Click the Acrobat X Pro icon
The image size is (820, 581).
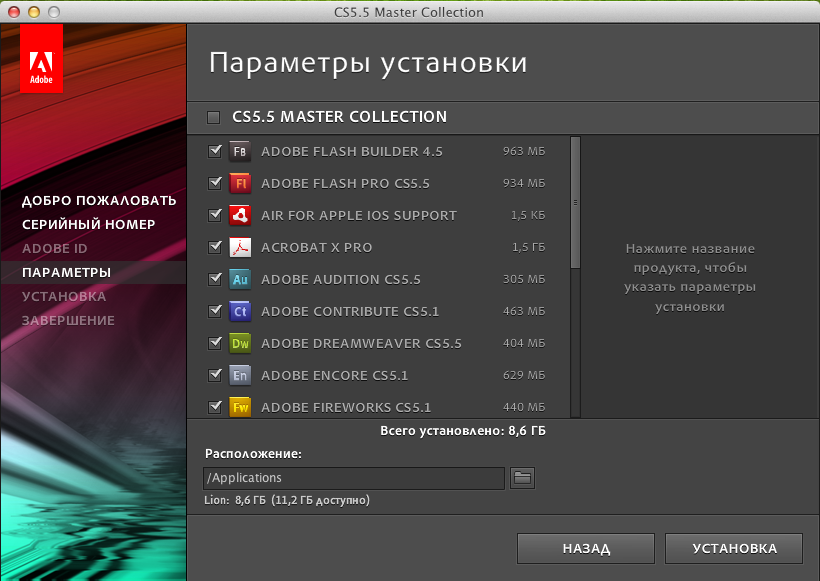pyautogui.click(x=239, y=247)
